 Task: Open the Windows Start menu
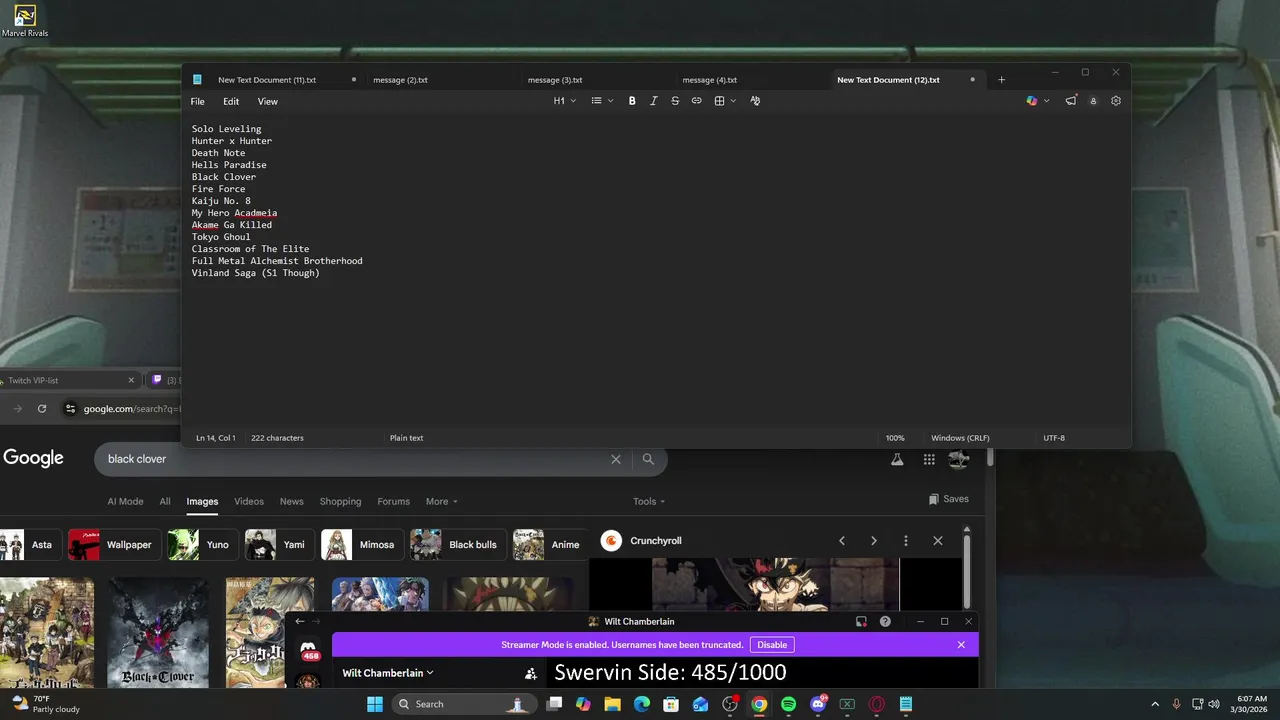pos(375,704)
